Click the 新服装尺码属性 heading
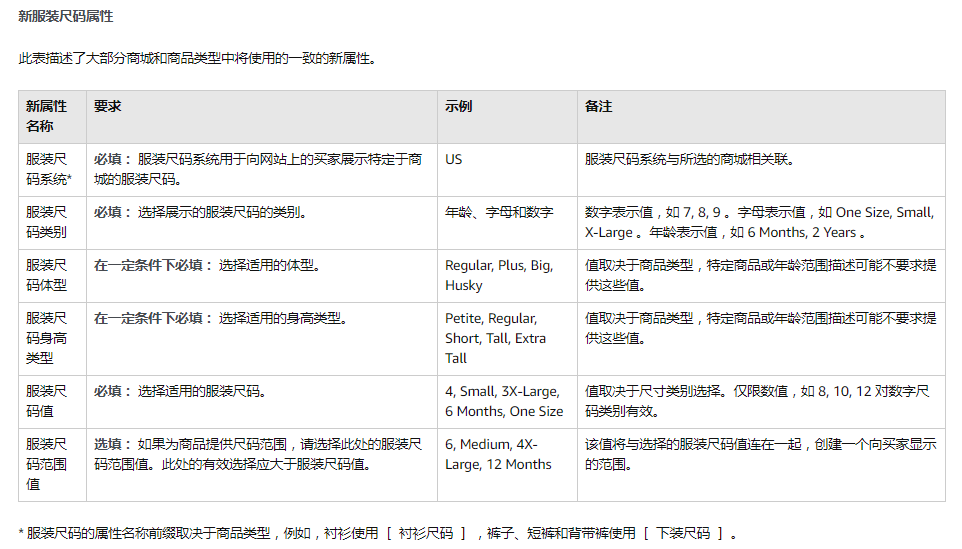Screen dimensions: 962x549 (66, 17)
